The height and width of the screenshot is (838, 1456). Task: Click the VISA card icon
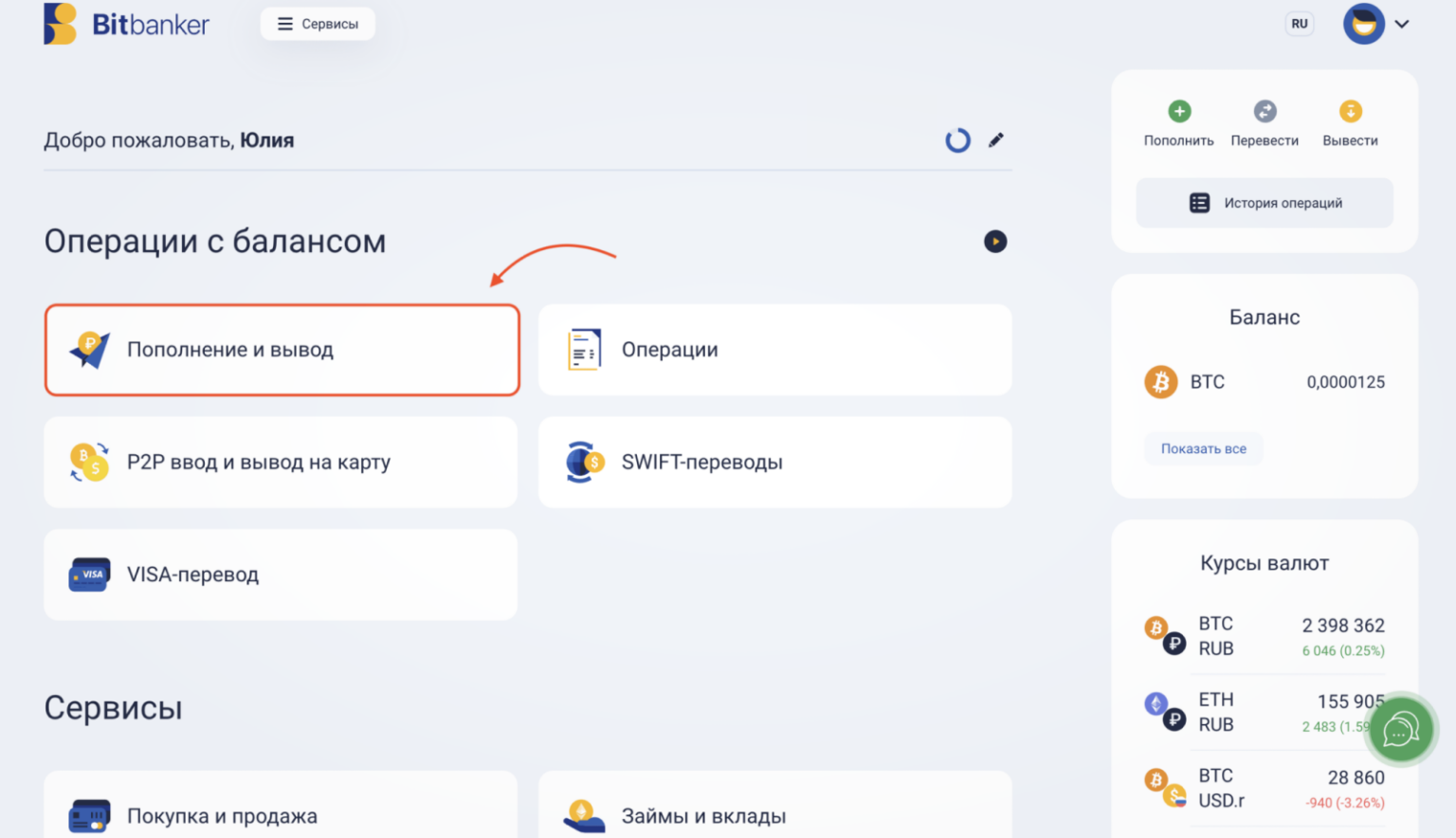pos(89,574)
